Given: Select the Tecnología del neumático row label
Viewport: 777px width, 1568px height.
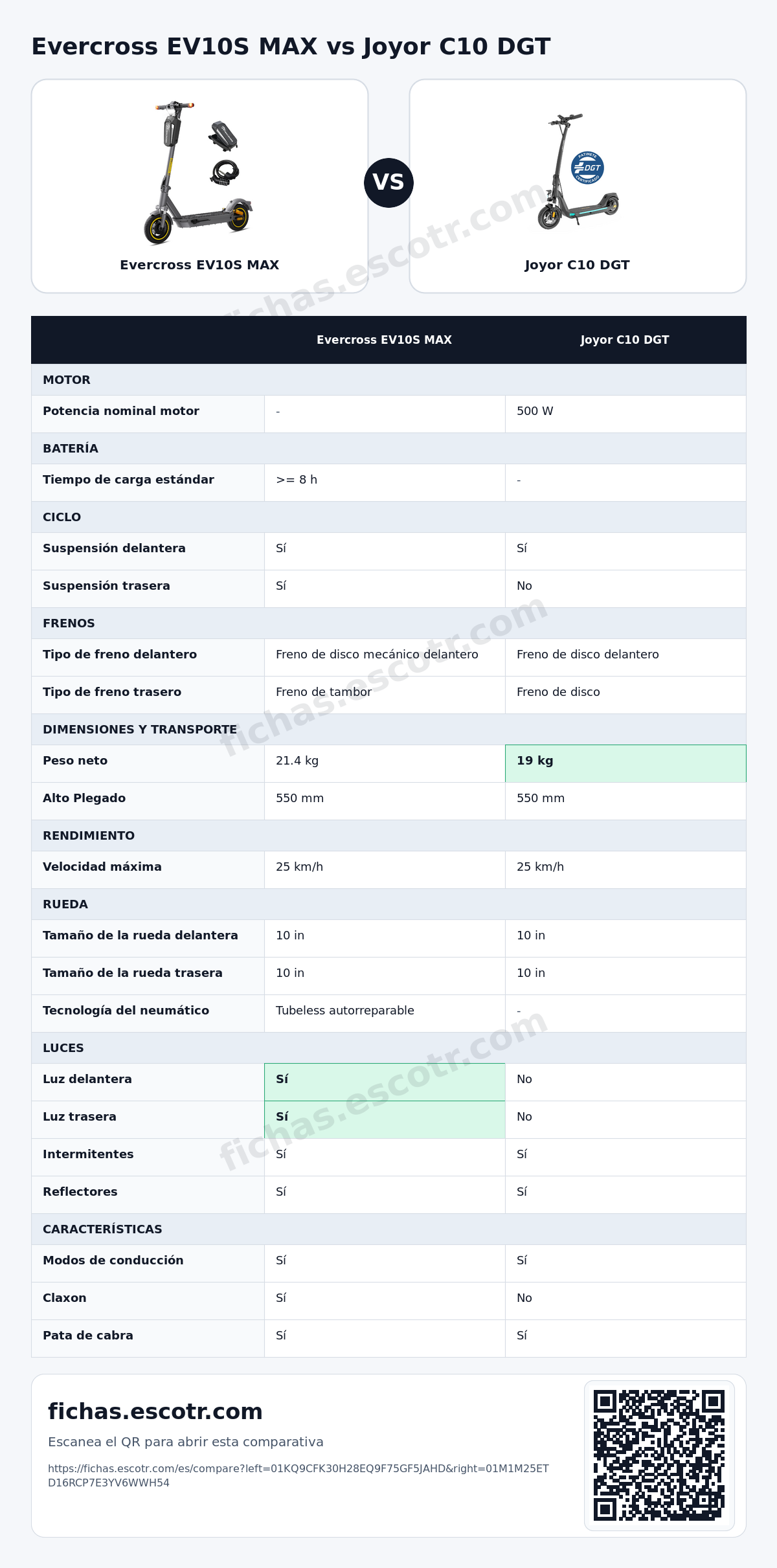Looking at the screenshot, I should pos(126,1011).
